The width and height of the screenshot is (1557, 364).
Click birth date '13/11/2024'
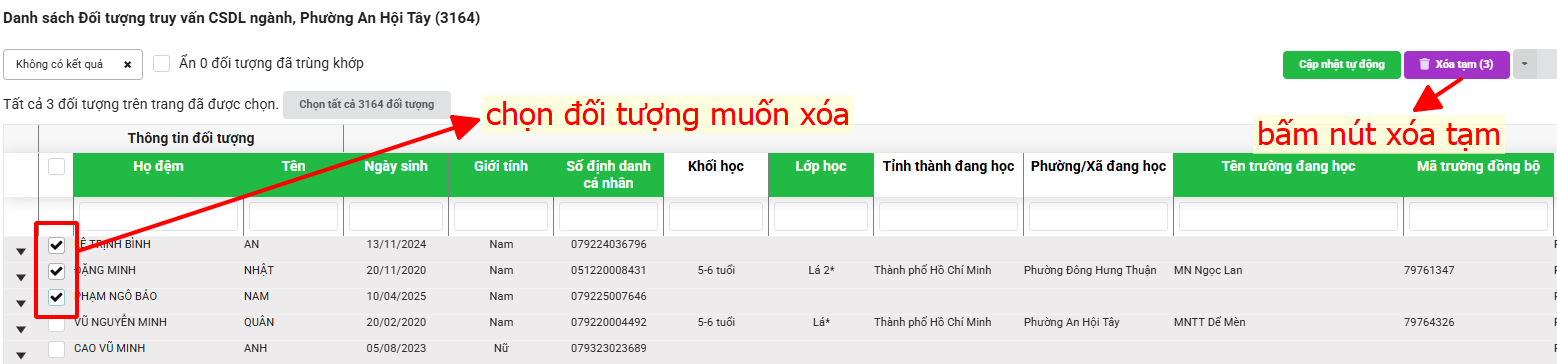point(396,244)
